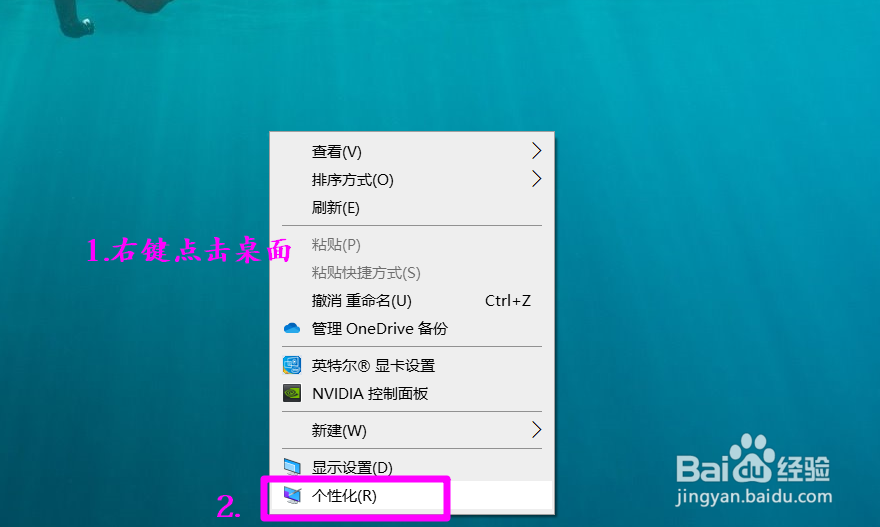
Task: Click the NVIDIA control panel icon
Action: point(292,393)
